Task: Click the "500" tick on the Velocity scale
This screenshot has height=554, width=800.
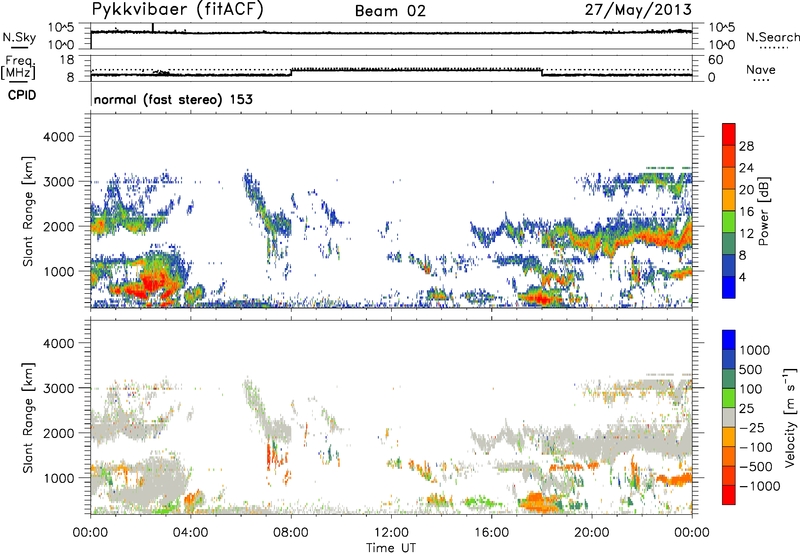Action: [x=751, y=369]
